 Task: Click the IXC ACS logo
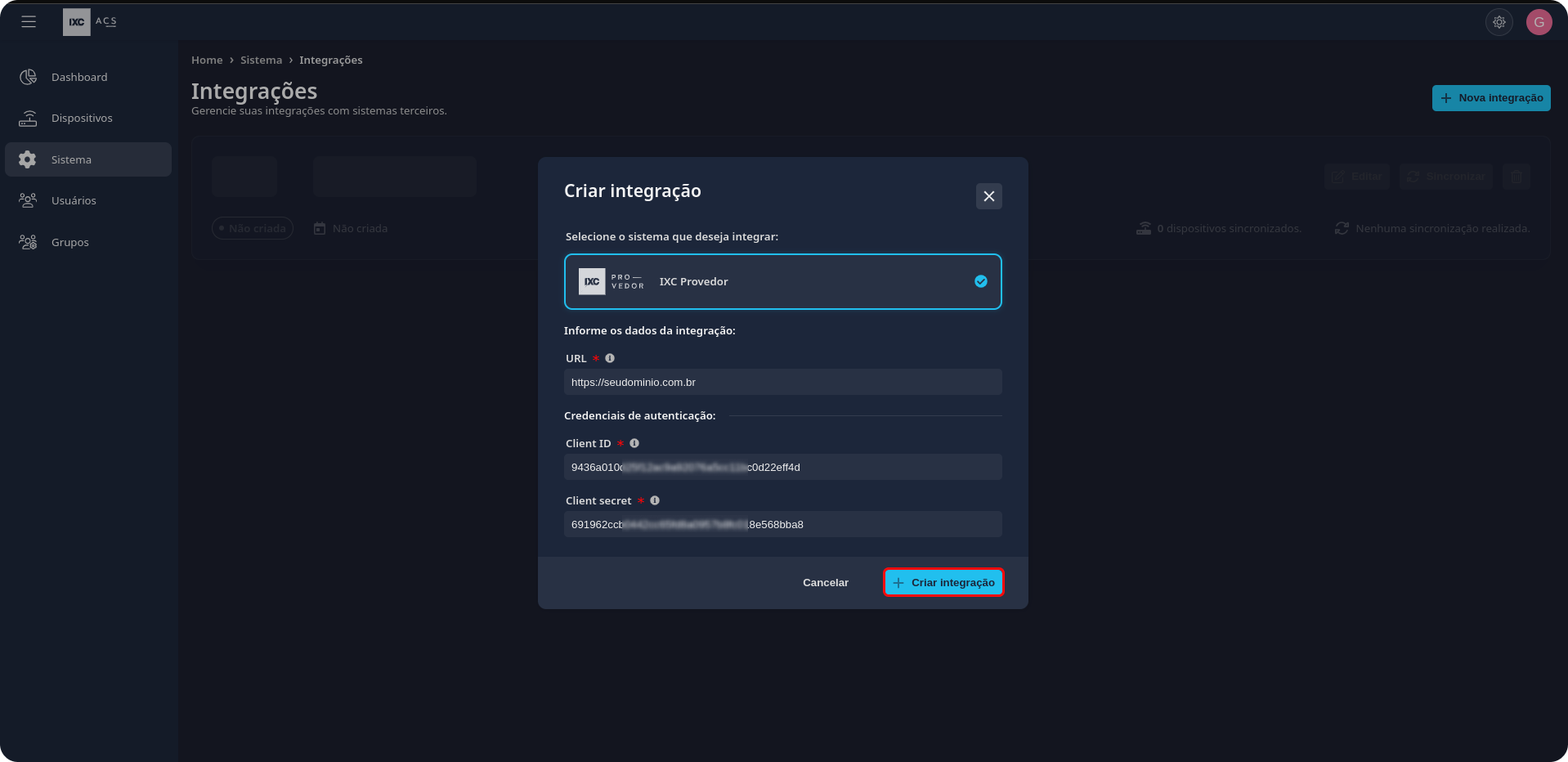pos(90,22)
